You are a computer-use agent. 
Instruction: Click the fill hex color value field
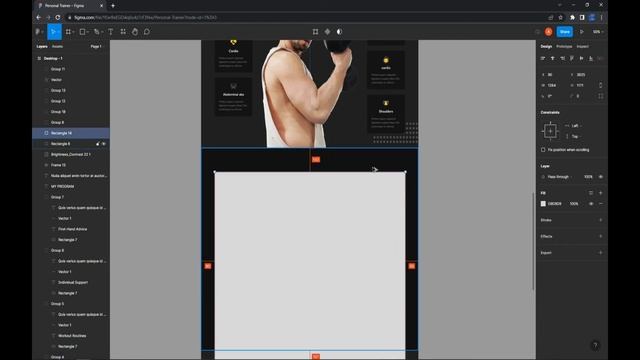tap(555, 204)
